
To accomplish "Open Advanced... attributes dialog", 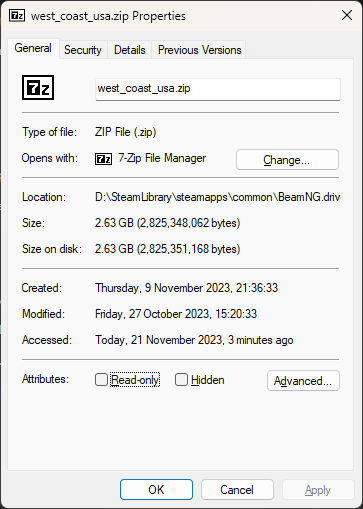I will pos(303,380).
